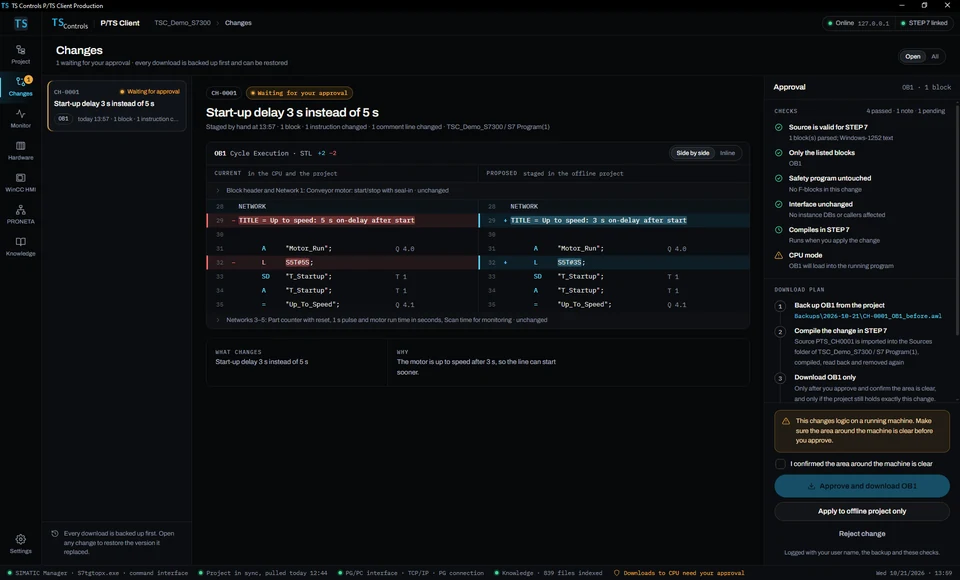Click the check icon for Safety program untouched
The width and height of the screenshot is (960, 580).
pos(779,178)
